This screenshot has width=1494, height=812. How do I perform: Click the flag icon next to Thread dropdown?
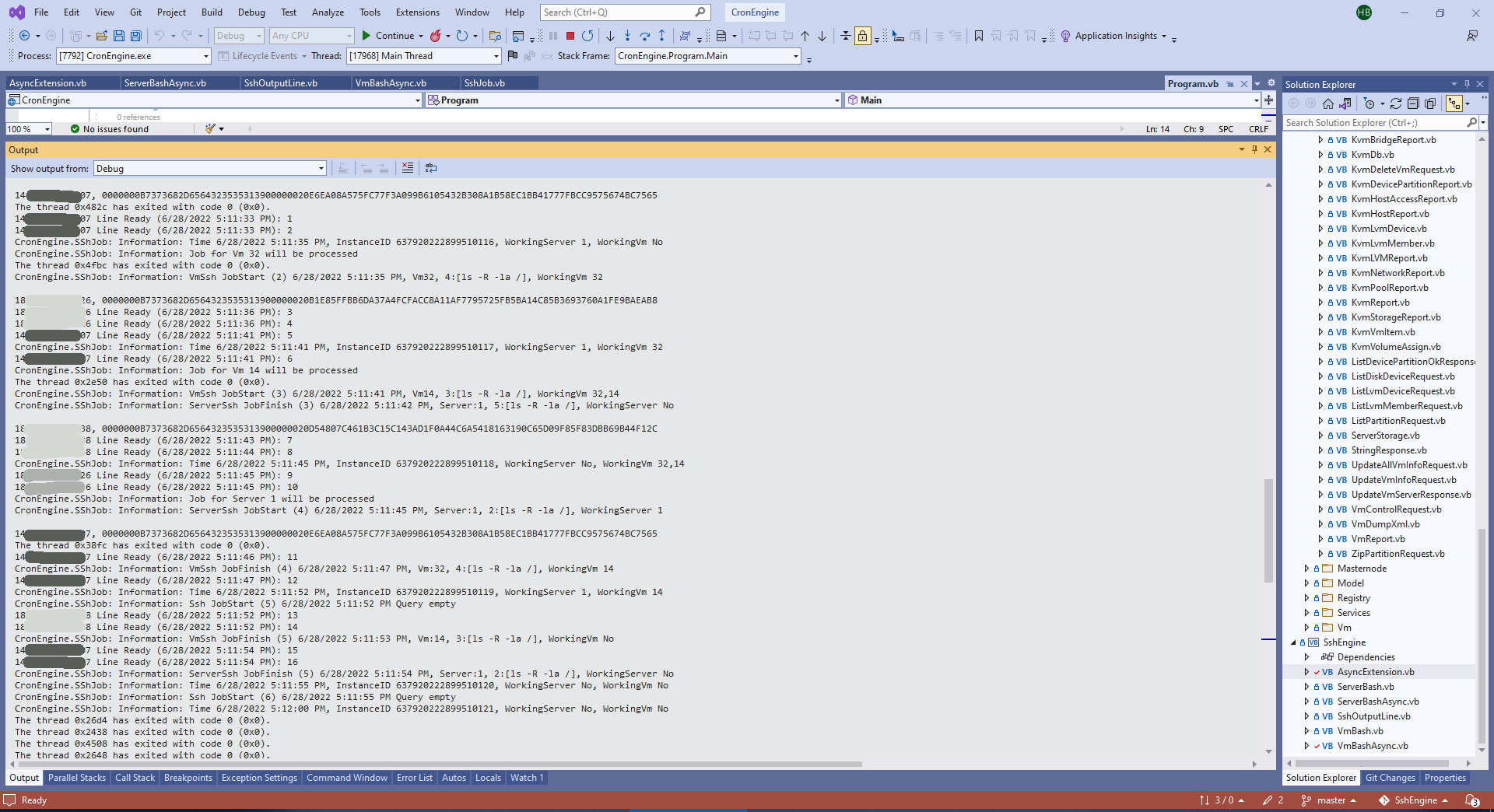512,56
